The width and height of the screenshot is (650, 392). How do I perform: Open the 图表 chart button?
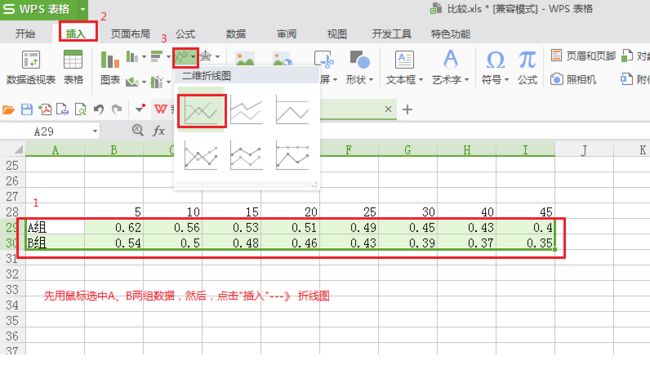(x=110, y=60)
